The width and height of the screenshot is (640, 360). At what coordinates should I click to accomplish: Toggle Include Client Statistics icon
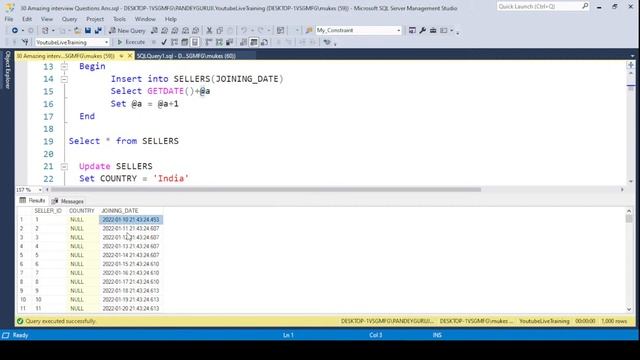229,42
